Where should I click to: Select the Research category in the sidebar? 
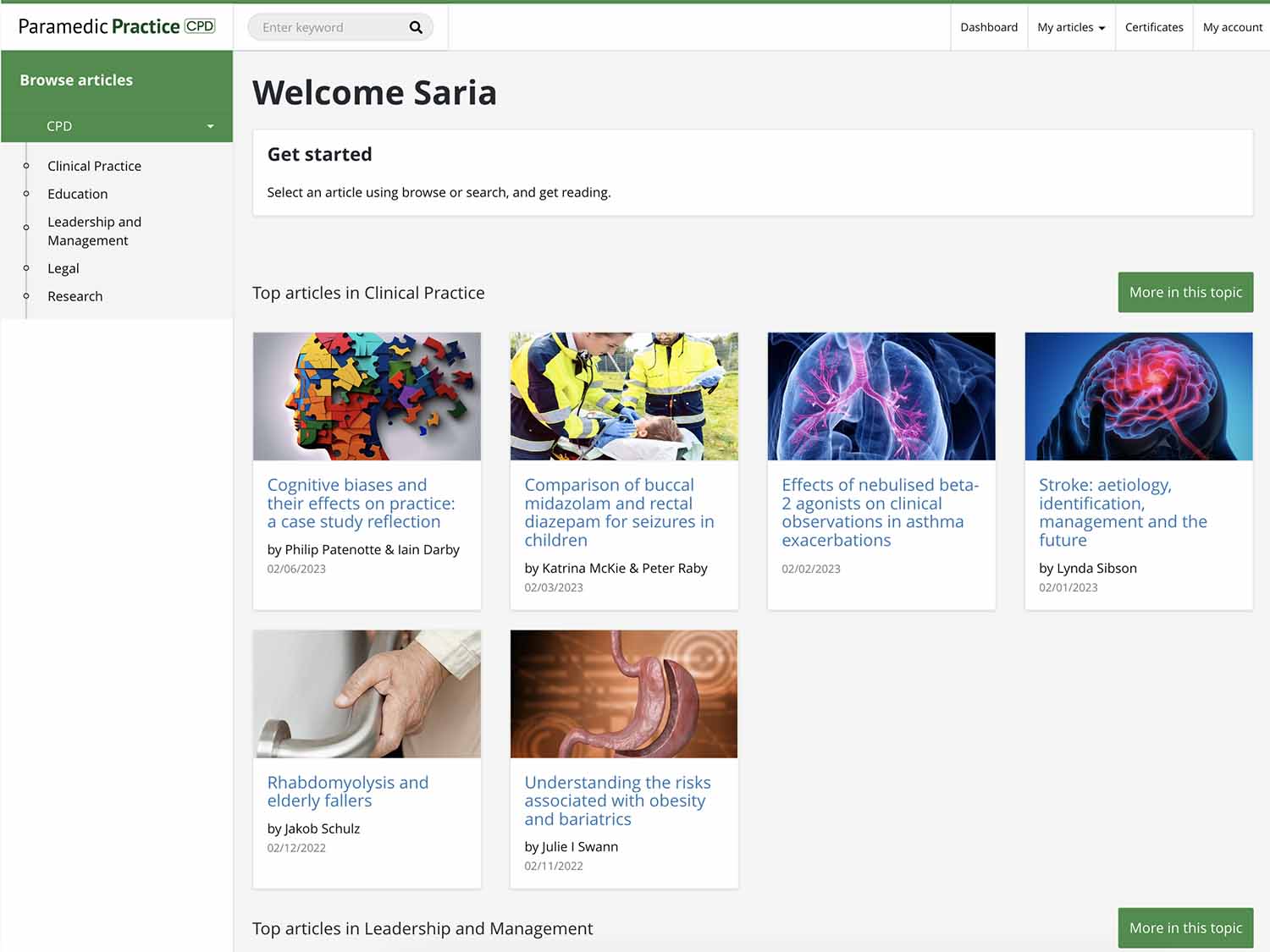pos(75,296)
